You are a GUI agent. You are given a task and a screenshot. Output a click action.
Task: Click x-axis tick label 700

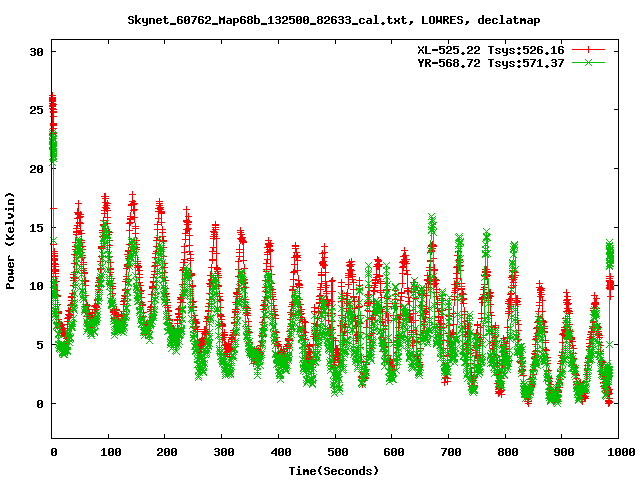point(450,452)
